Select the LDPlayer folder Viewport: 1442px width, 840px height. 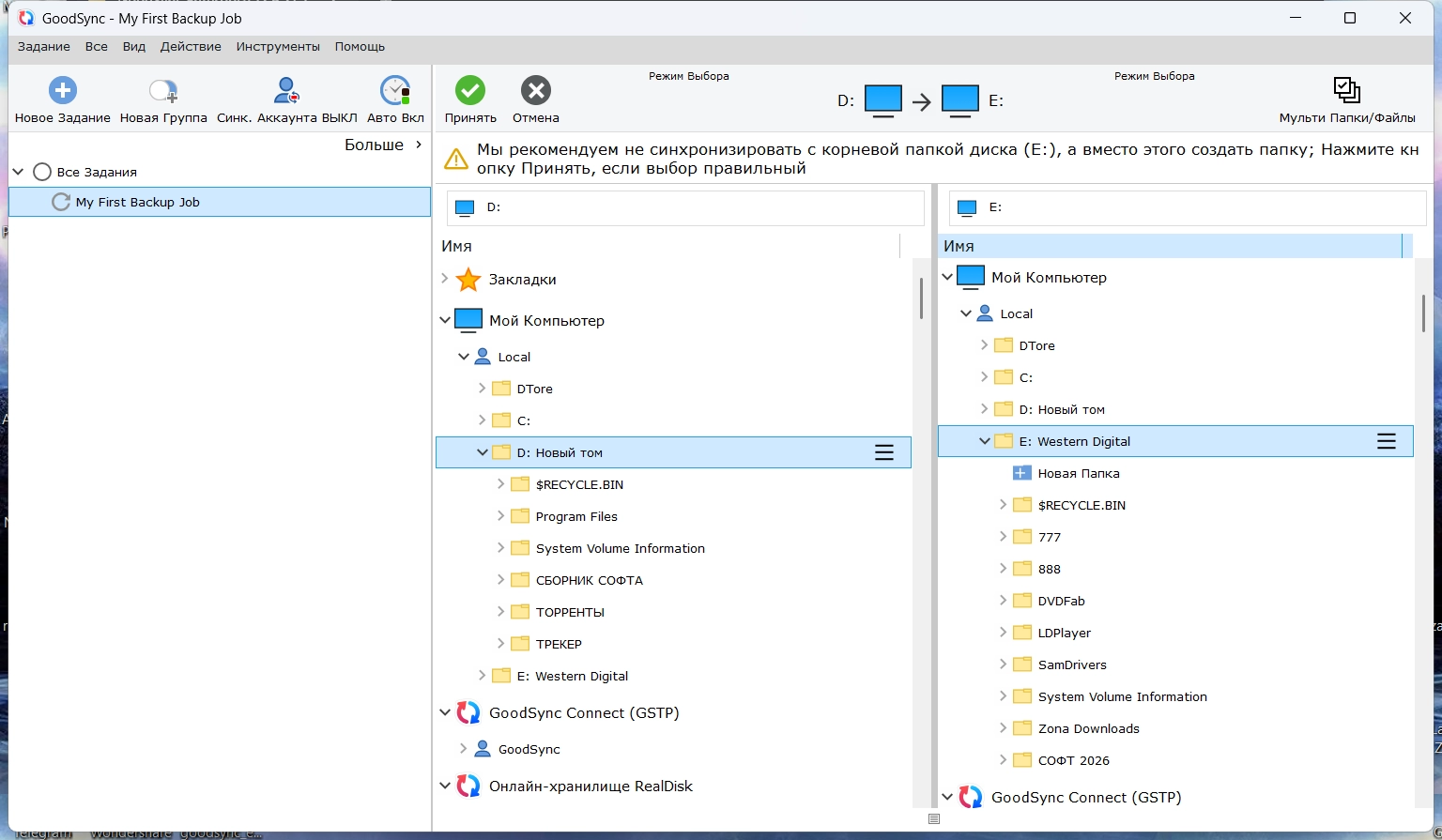click(1065, 633)
